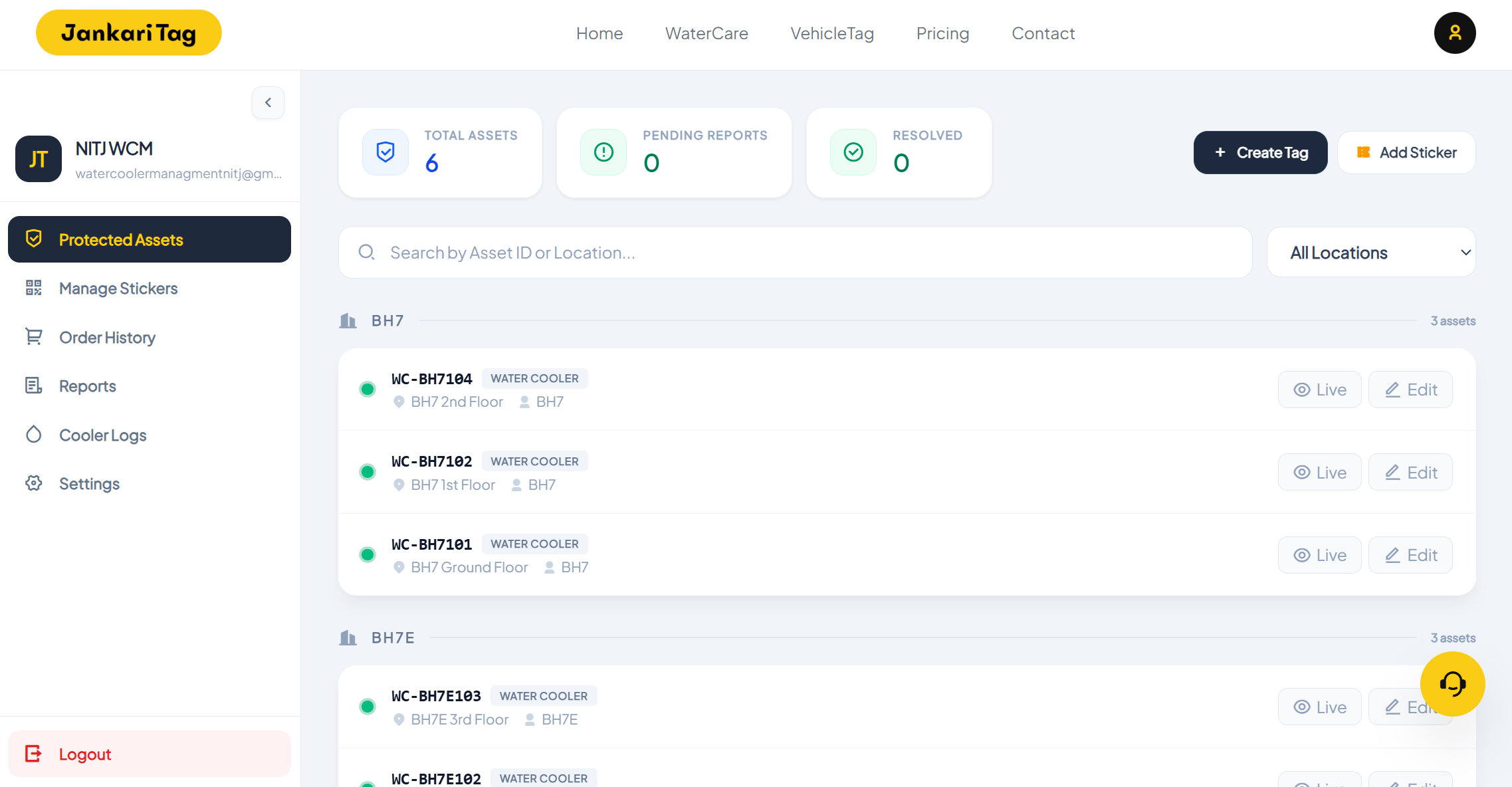Open Manage Stickers from sidebar

click(150, 288)
